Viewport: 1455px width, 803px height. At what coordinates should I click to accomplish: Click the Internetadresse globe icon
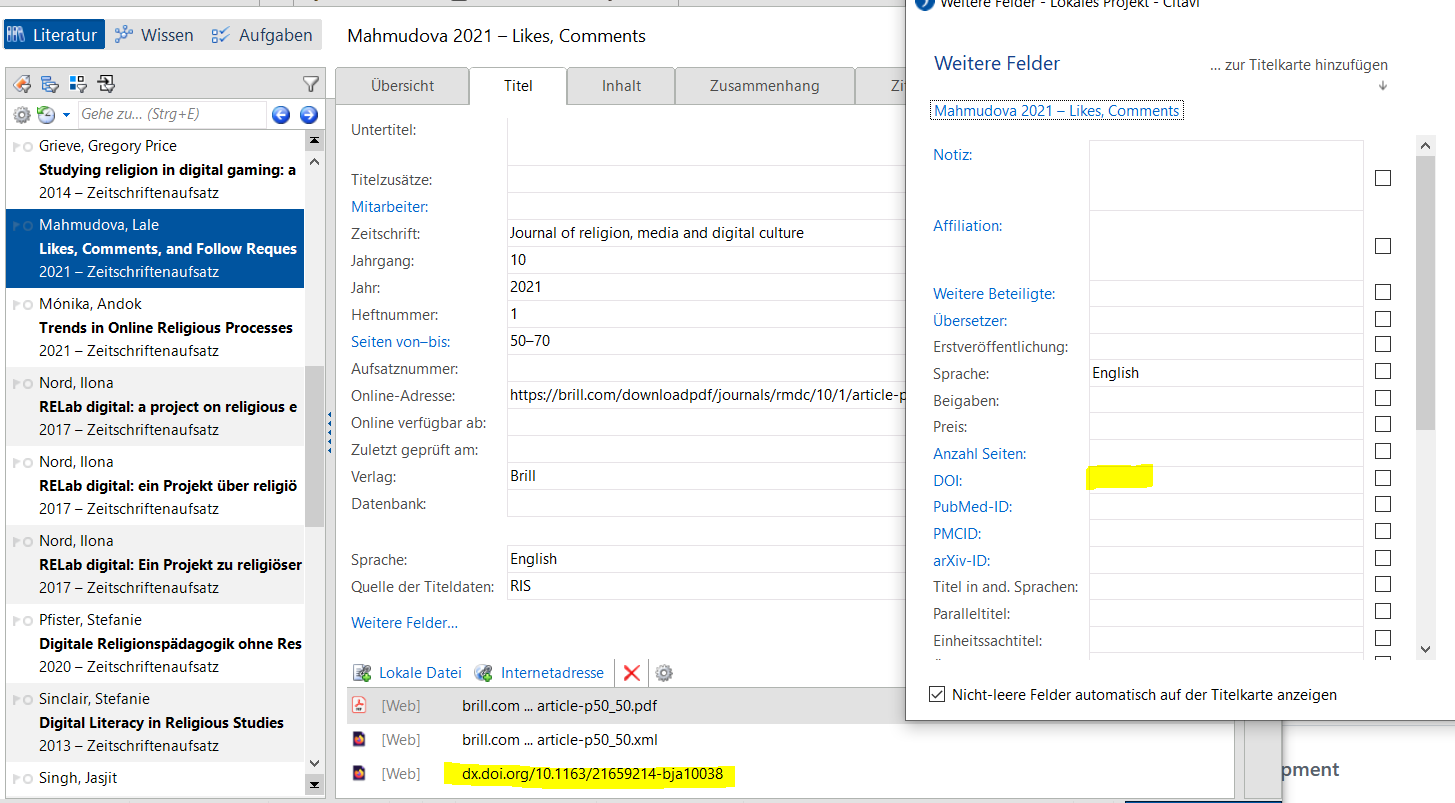(483, 673)
